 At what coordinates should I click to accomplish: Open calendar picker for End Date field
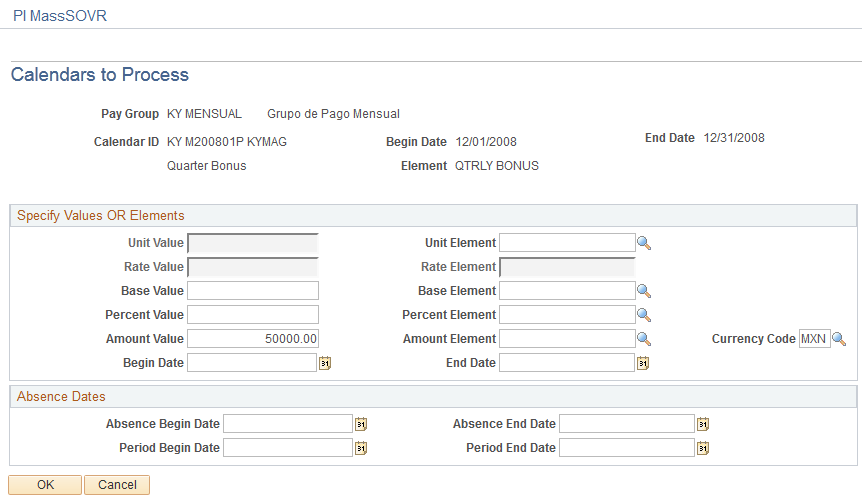643,363
